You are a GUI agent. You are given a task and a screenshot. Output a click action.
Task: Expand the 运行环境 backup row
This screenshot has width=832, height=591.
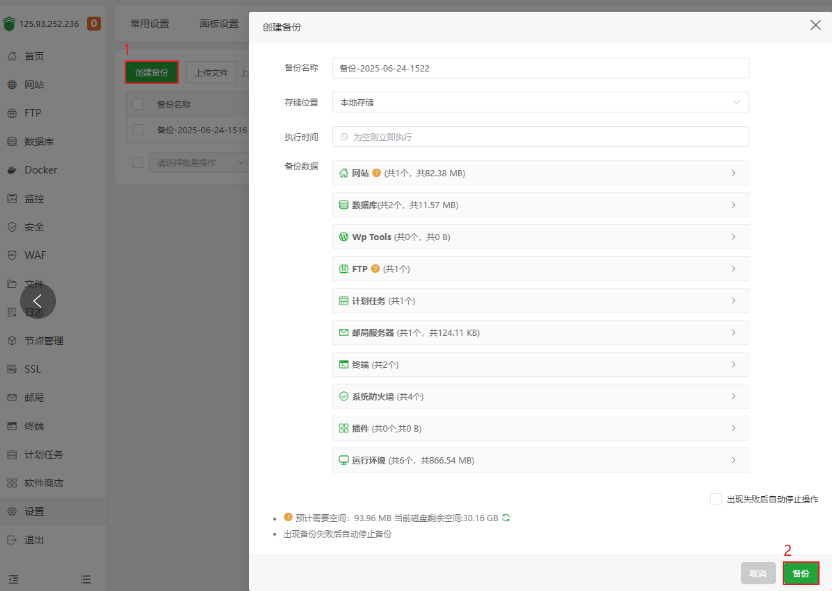click(540, 460)
